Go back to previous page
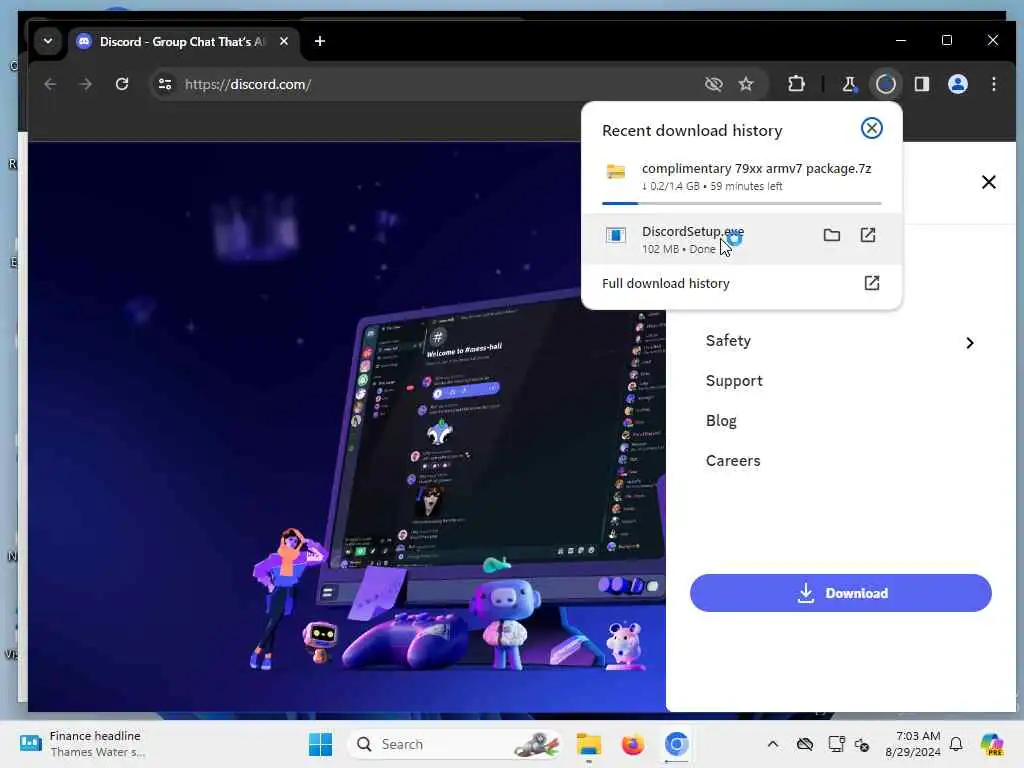 click(50, 84)
